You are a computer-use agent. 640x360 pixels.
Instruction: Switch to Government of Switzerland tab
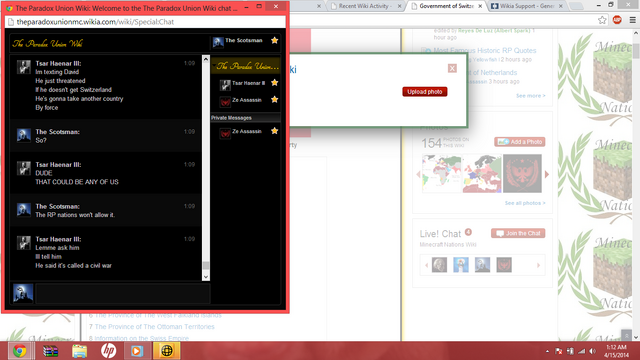click(x=446, y=6)
